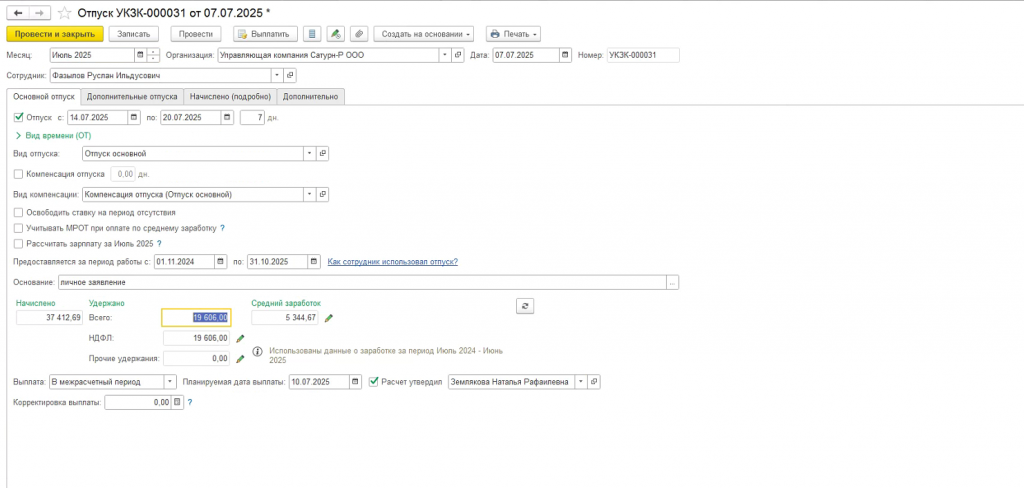Click the Номер field УКЗК-000031

[x=643, y=56]
